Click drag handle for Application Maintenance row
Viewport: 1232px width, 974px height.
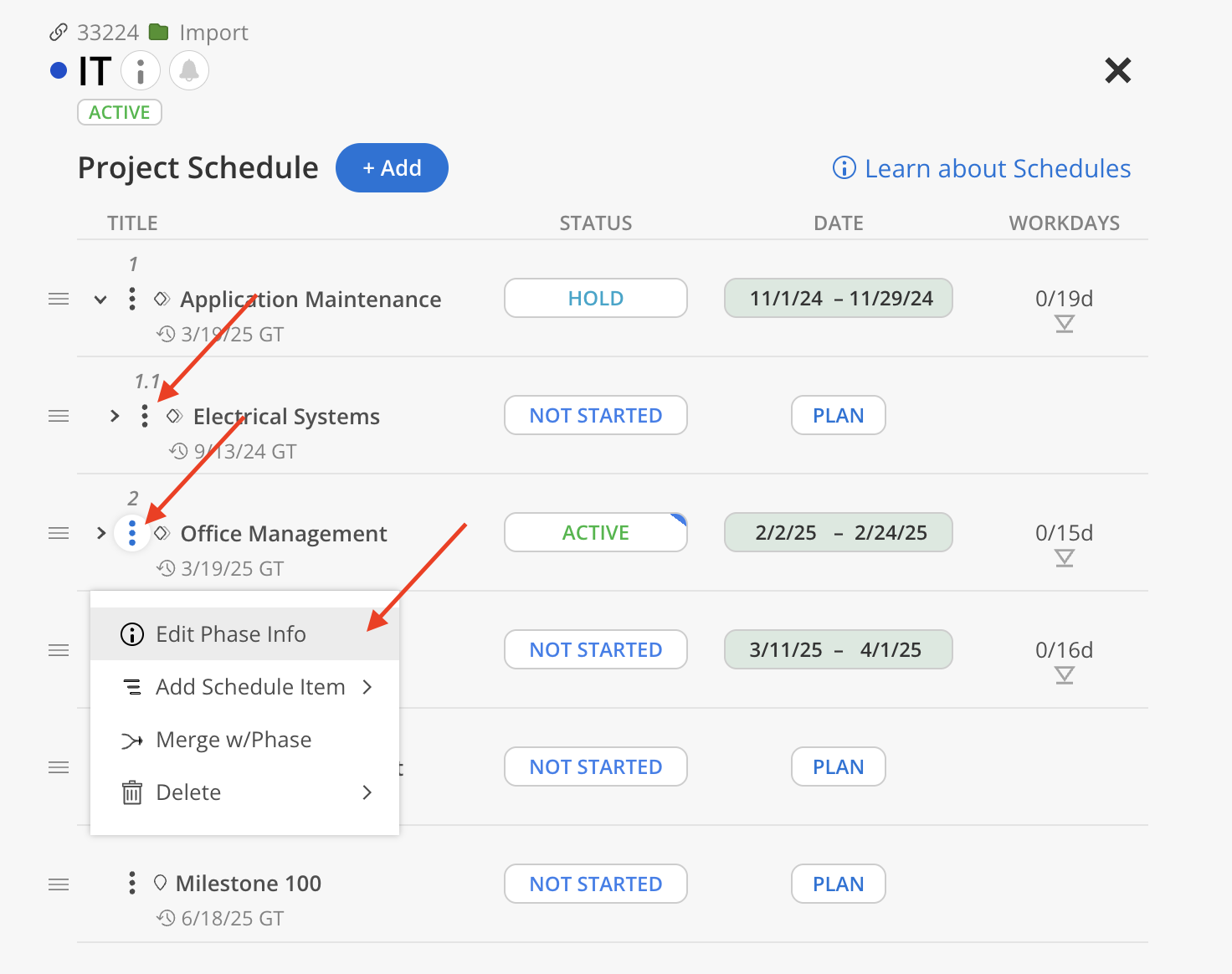pos(59,299)
